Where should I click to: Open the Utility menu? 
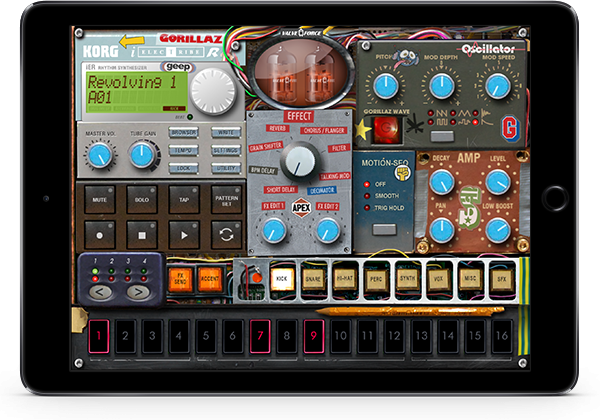coord(226,168)
